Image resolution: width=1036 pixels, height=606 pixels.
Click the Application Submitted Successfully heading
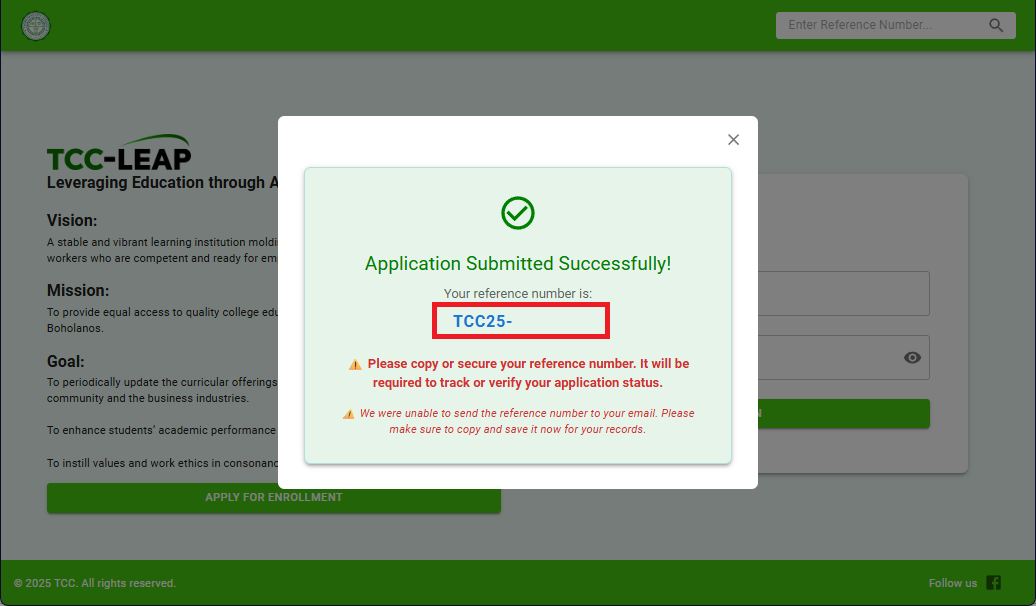coord(517,263)
